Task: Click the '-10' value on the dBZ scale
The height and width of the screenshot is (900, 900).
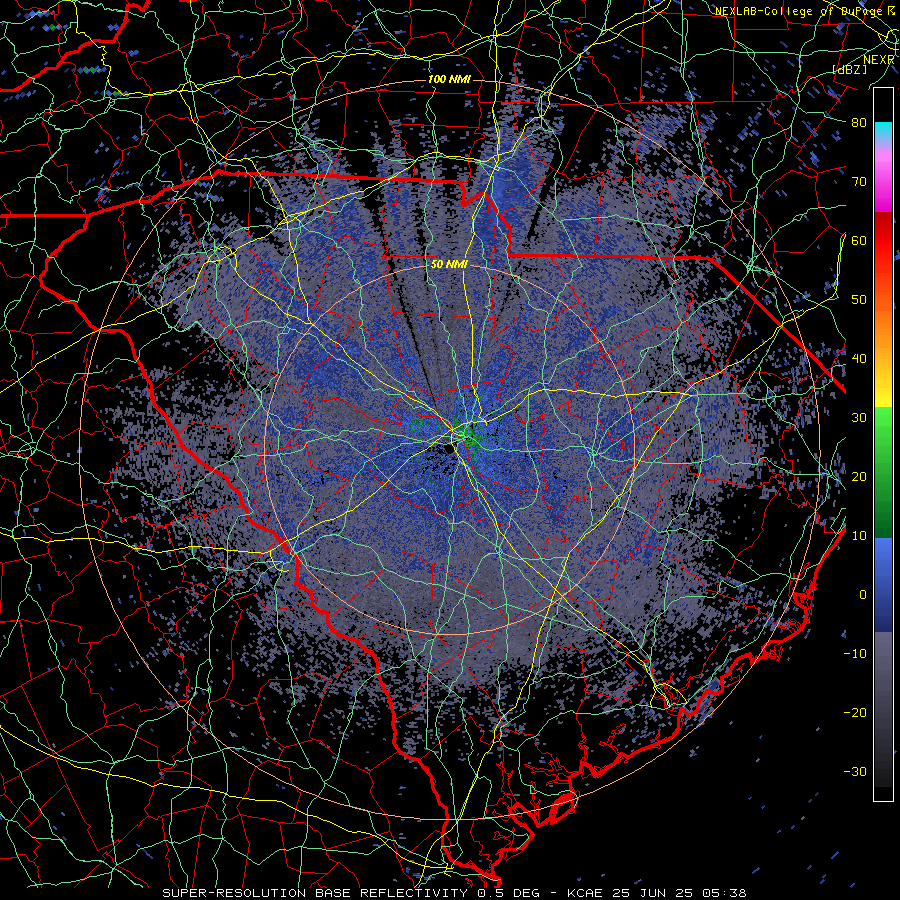Action: click(855, 653)
